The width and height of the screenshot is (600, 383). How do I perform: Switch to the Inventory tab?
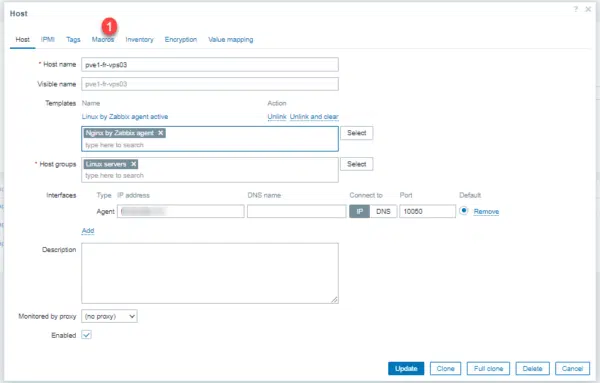point(139,39)
